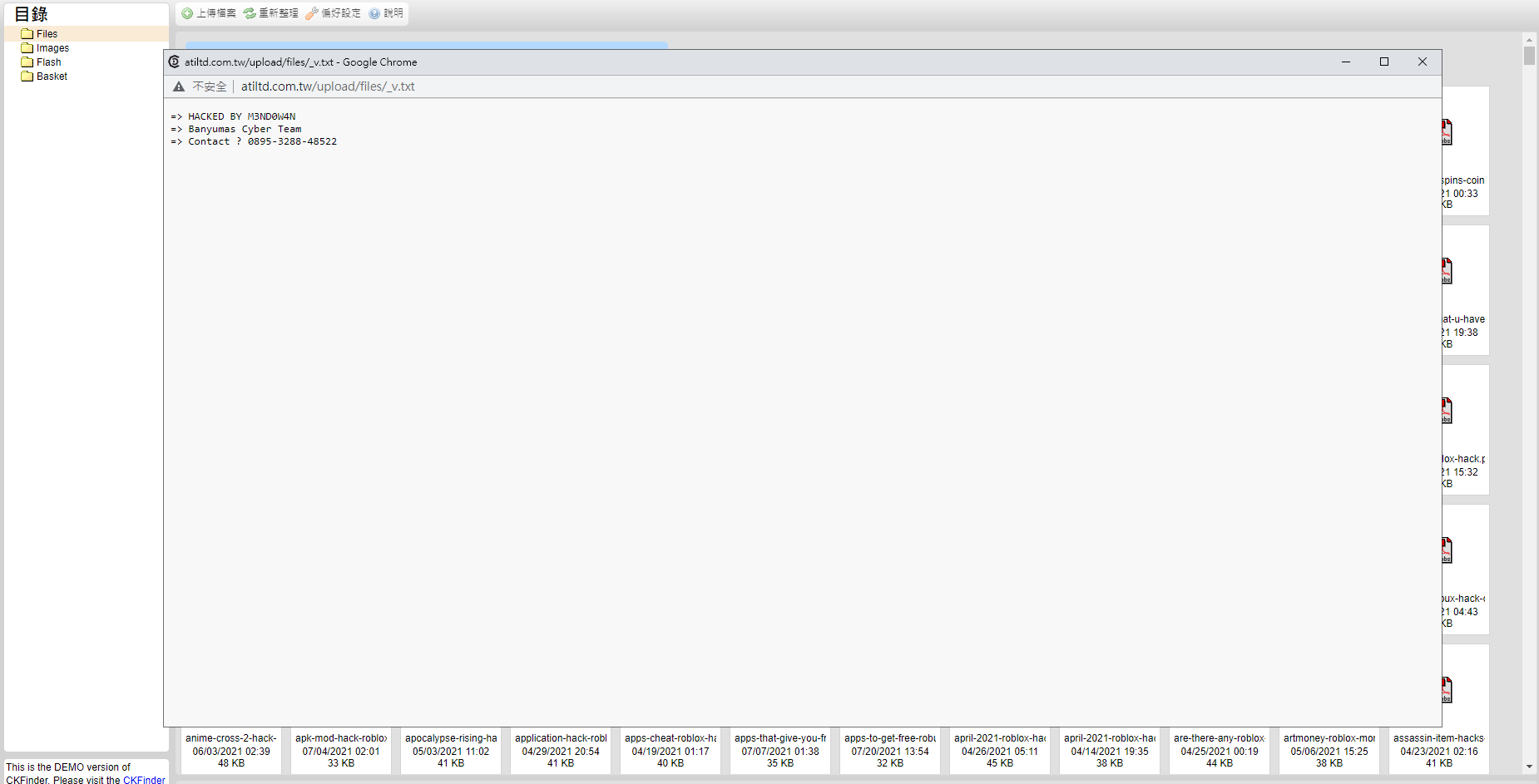Click the file pane vertical scrollbar thumb
The width and height of the screenshot is (1539, 784).
tap(1529, 56)
